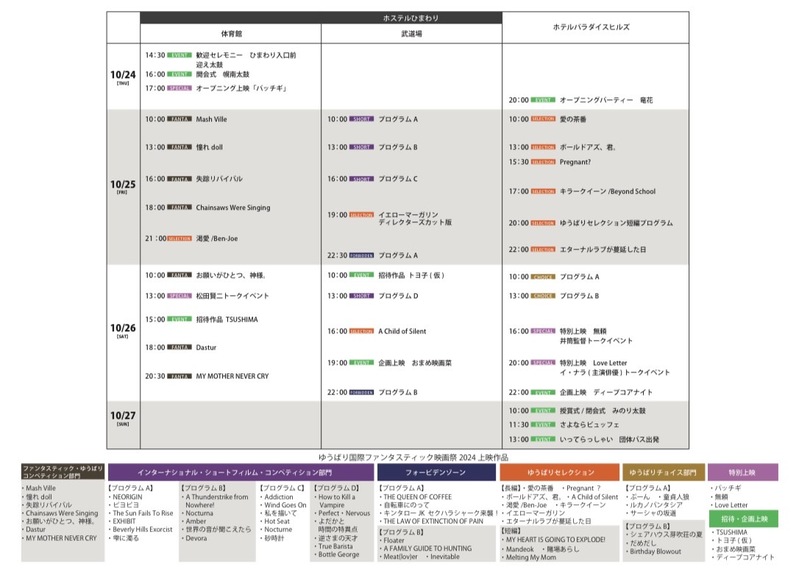Select 10/25 13:00 プログラム B in 武道場
The height and width of the screenshot is (572, 799).
click(x=372, y=147)
